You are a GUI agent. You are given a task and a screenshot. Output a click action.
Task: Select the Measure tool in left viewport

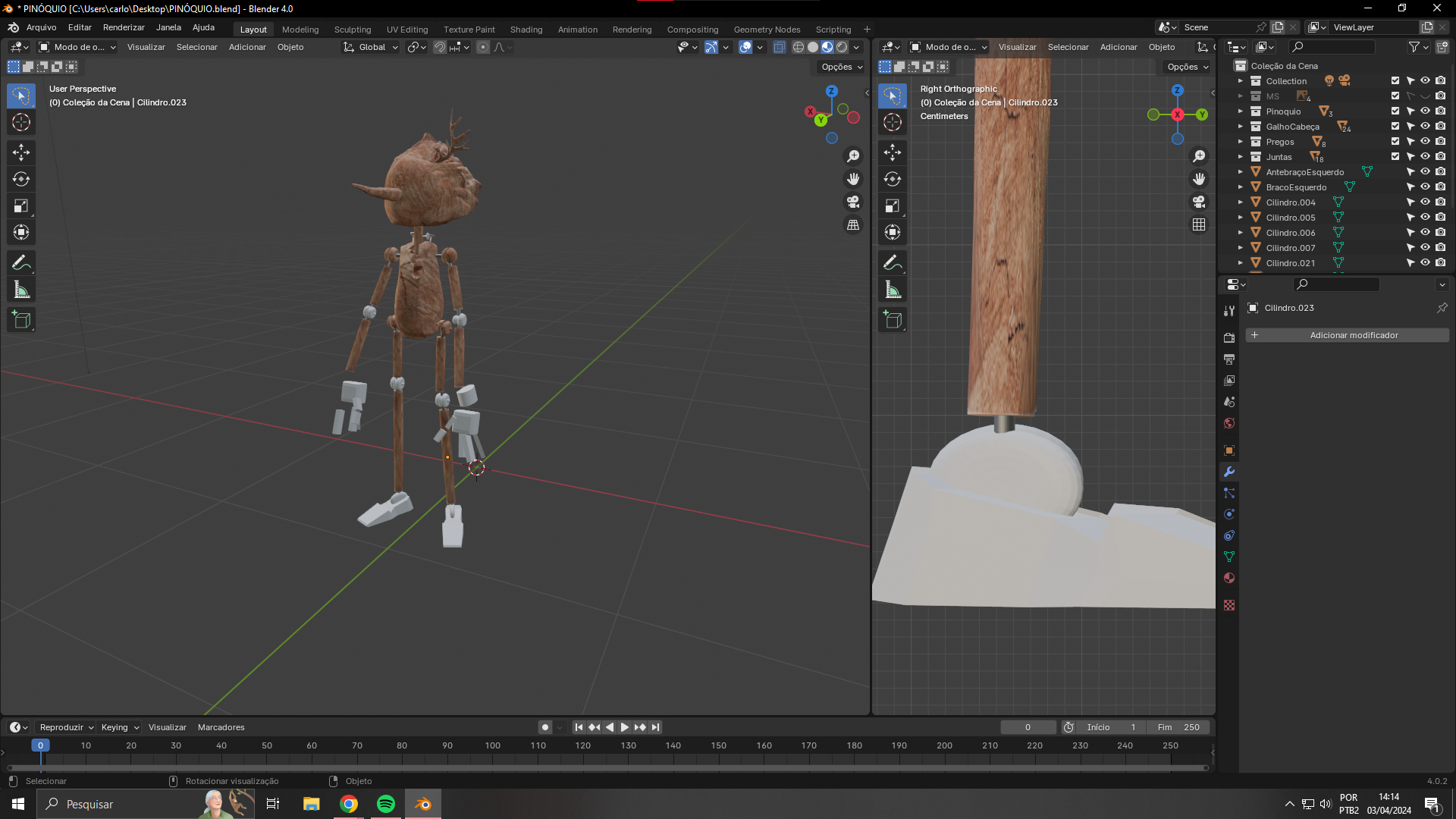pyautogui.click(x=21, y=290)
